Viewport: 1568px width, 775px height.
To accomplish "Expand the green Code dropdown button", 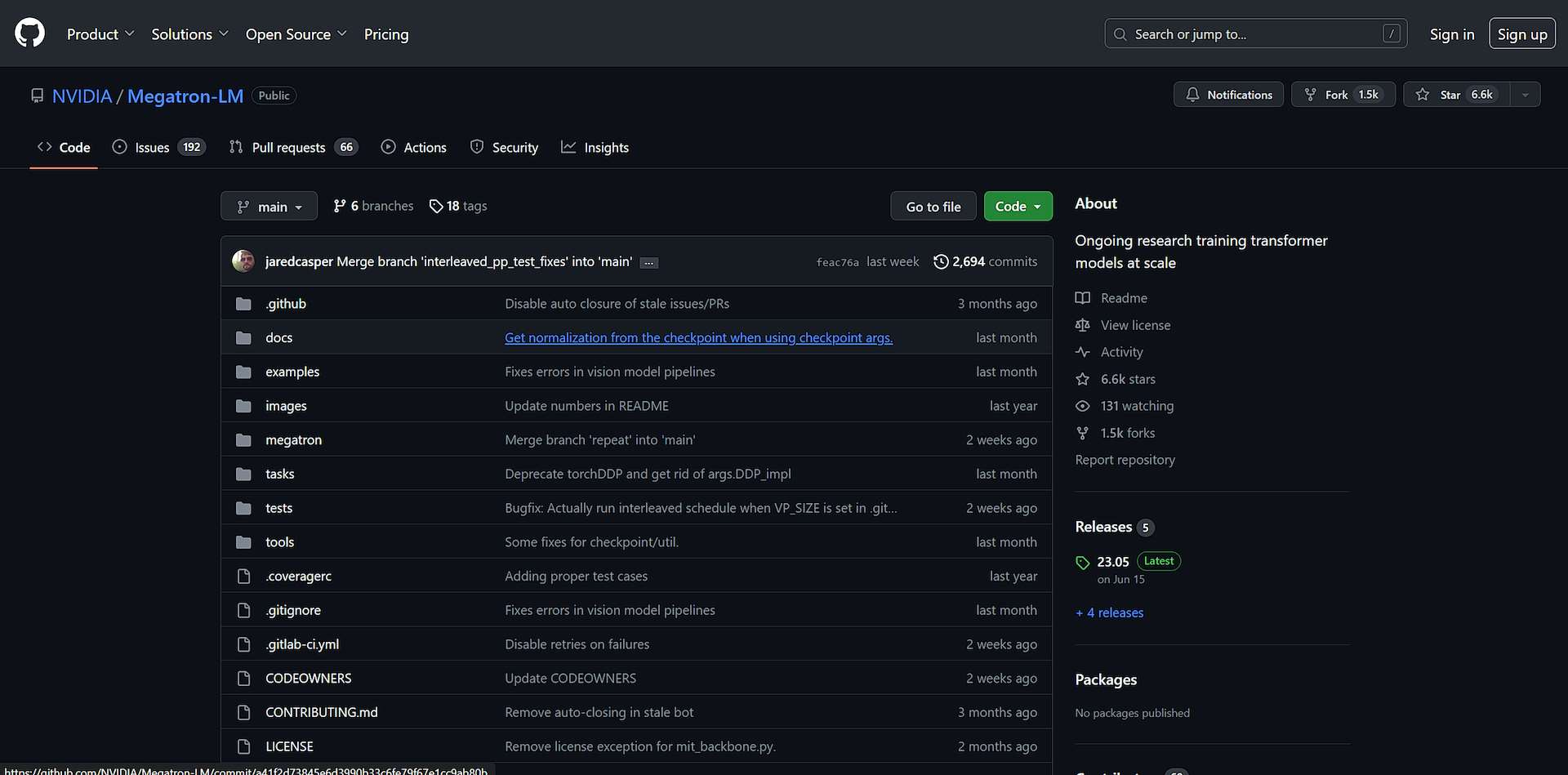I will [x=1018, y=207].
